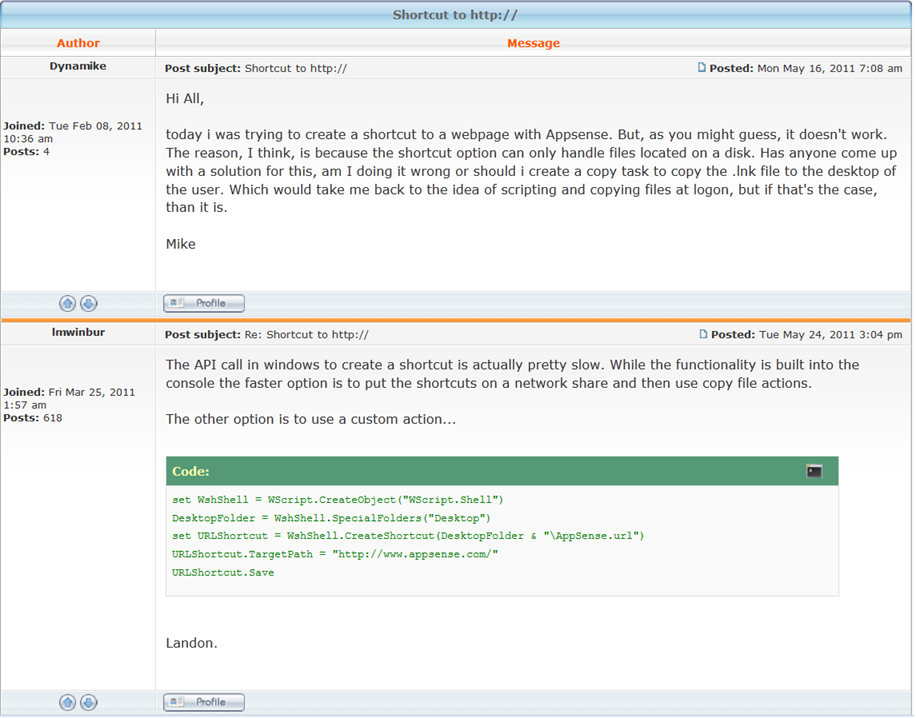Click the Author column header
The image size is (916, 718).
[78, 43]
